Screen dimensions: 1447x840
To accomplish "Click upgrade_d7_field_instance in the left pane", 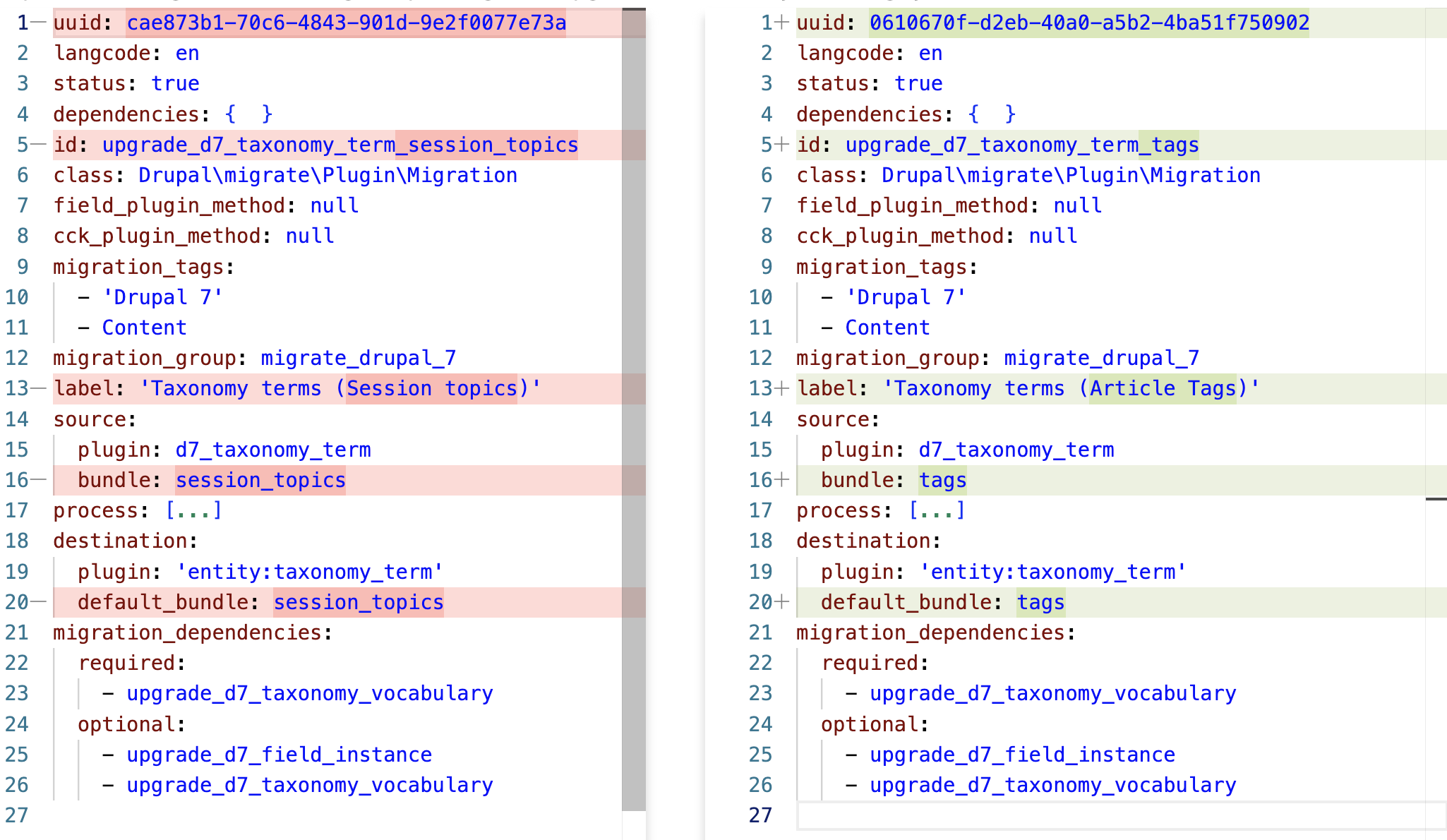I will coord(279,755).
